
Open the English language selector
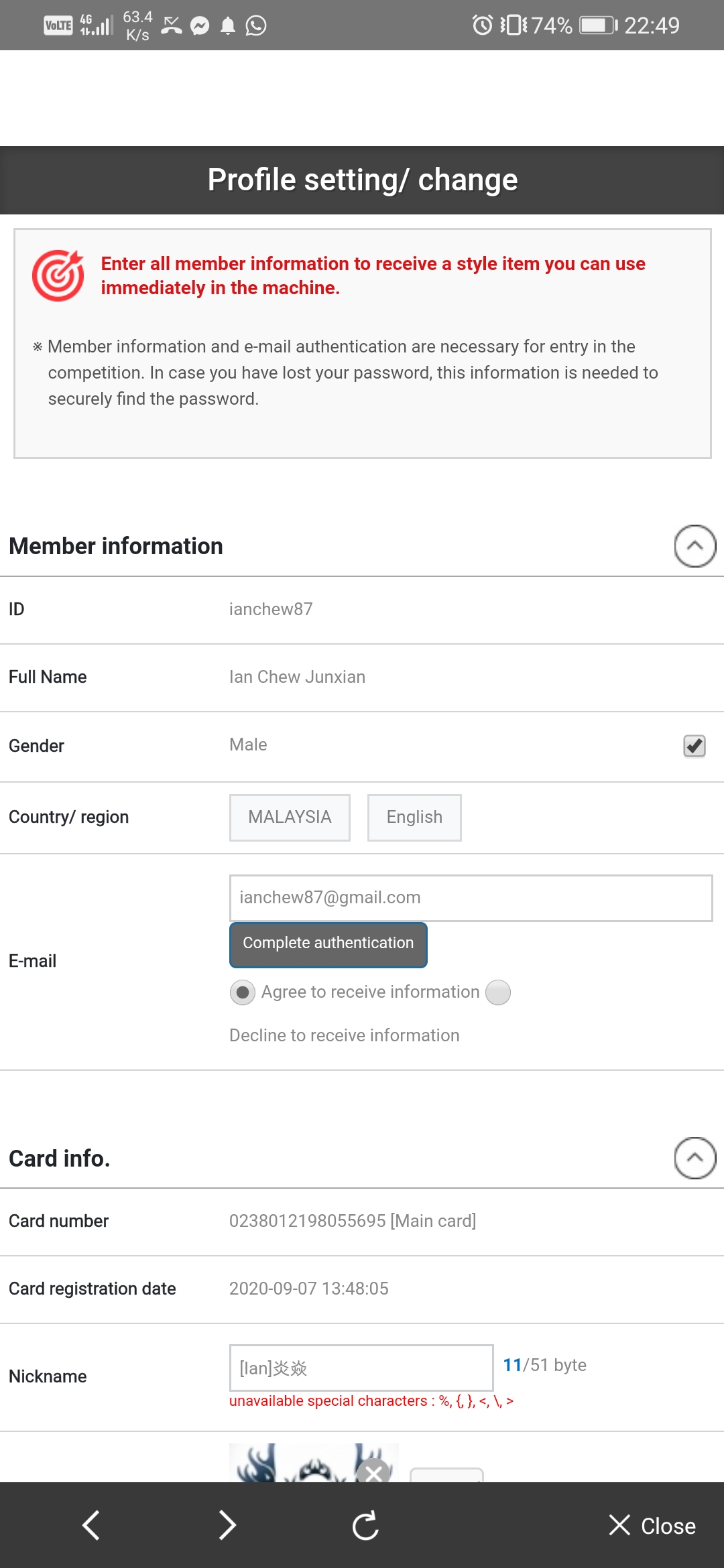coord(414,818)
